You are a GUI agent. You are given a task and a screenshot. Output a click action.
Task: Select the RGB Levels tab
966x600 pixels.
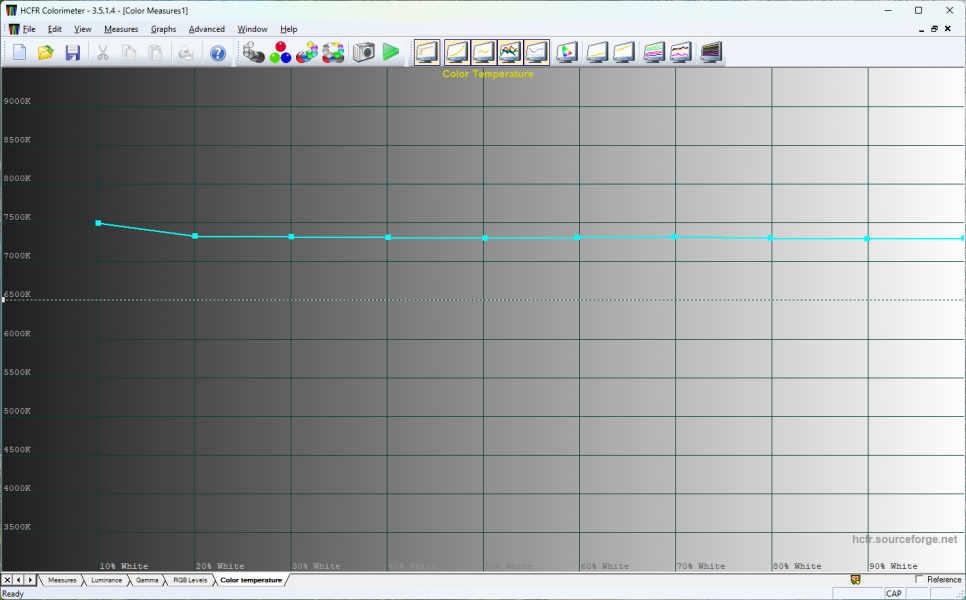(190, 580)
